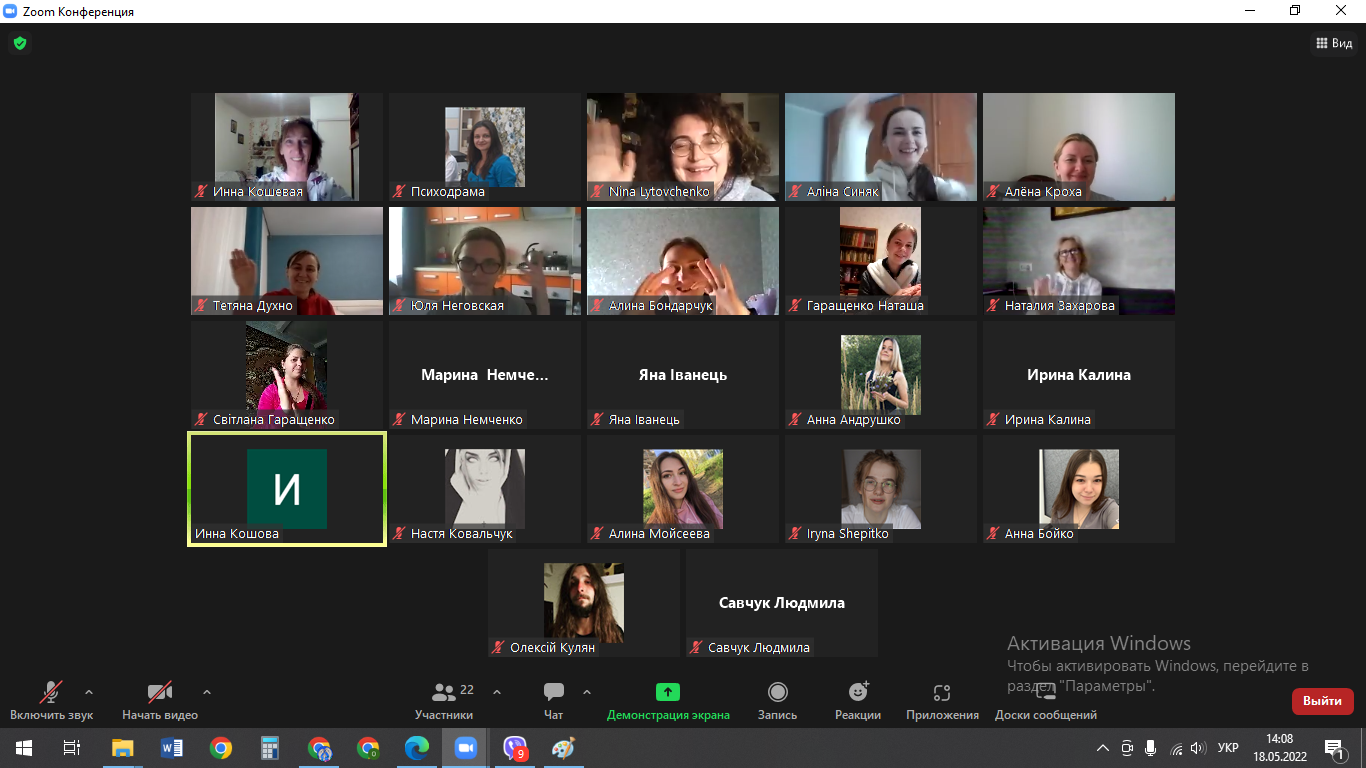This screenshot has height=768, width=1366.
Task: Expand video options arrow next to camera
Action: point(207,691)
